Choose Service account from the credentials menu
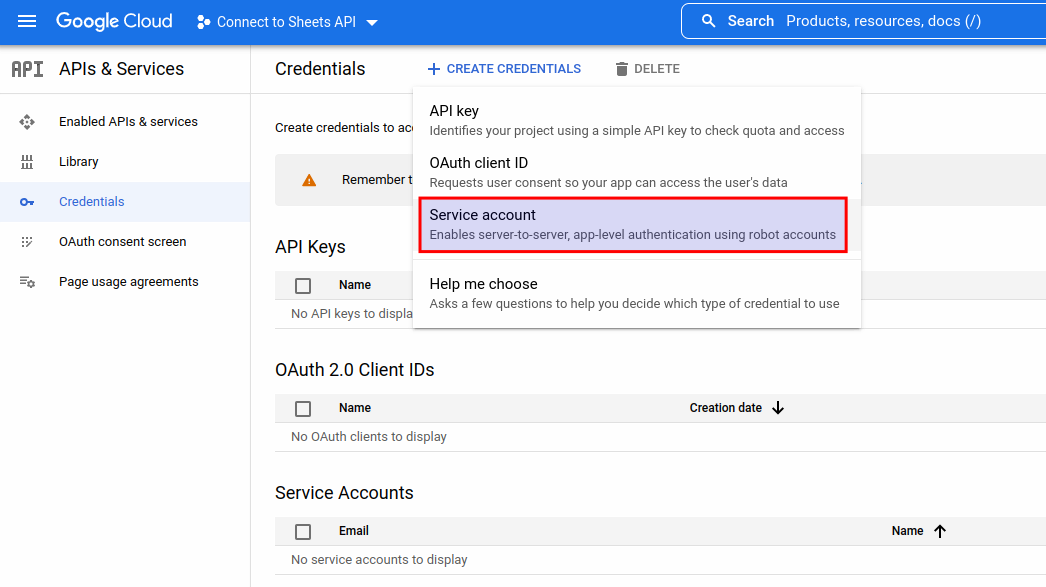 tap(632, 224)
